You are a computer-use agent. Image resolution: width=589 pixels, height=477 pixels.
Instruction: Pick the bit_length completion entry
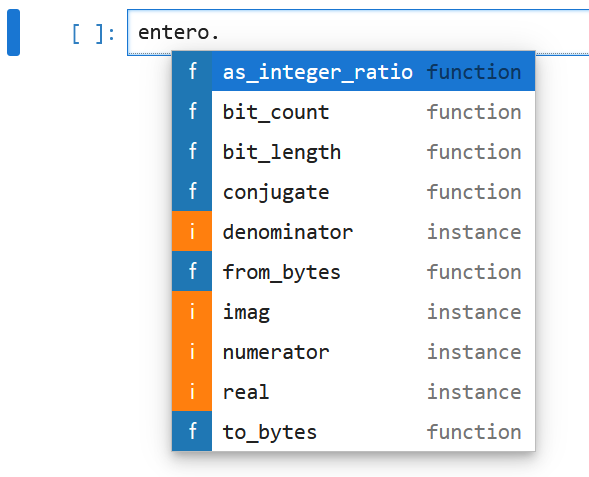[353, 151]
